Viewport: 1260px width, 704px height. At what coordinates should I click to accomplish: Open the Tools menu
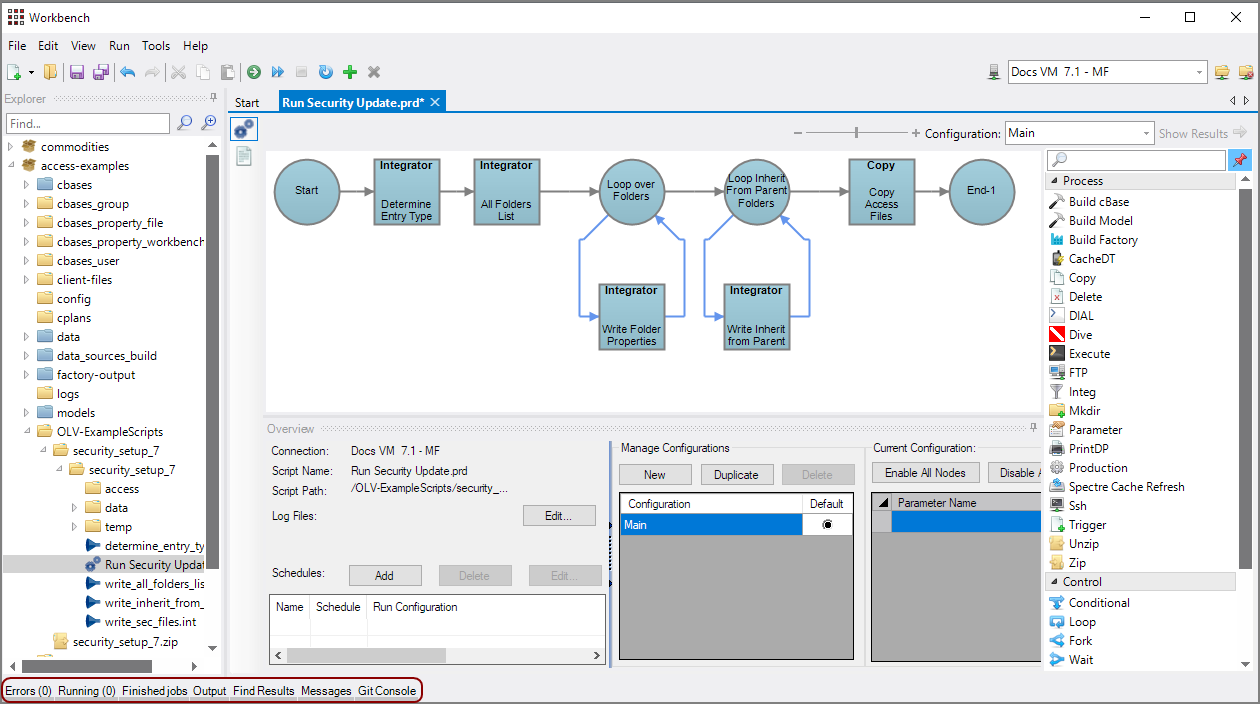coord(156,46)
